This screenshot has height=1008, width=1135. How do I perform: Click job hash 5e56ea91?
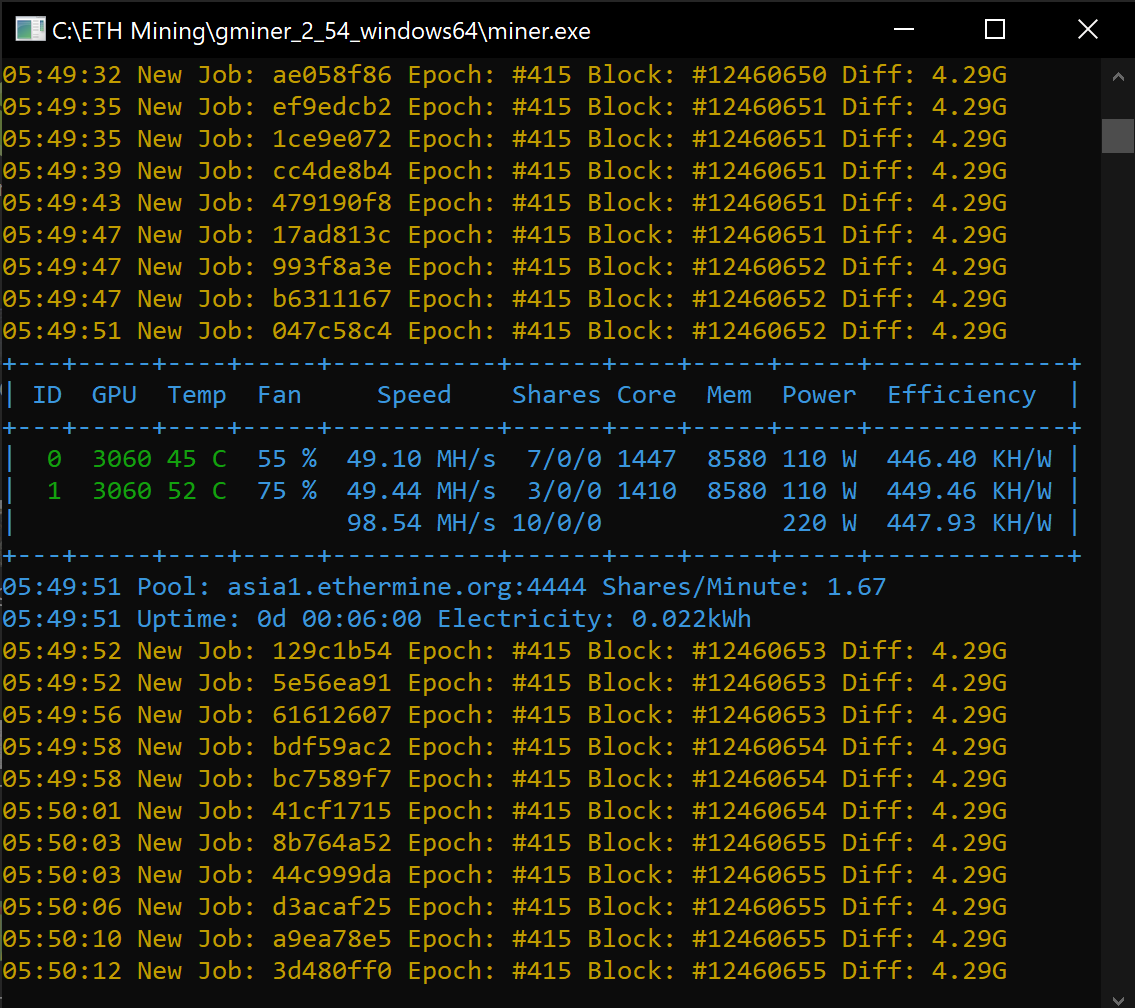click(332, 682)
